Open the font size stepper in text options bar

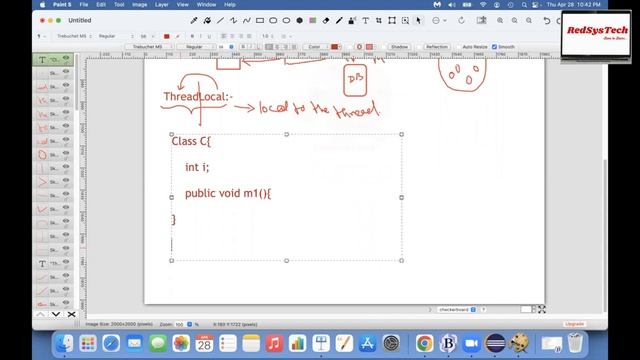[x=231, y=47]
